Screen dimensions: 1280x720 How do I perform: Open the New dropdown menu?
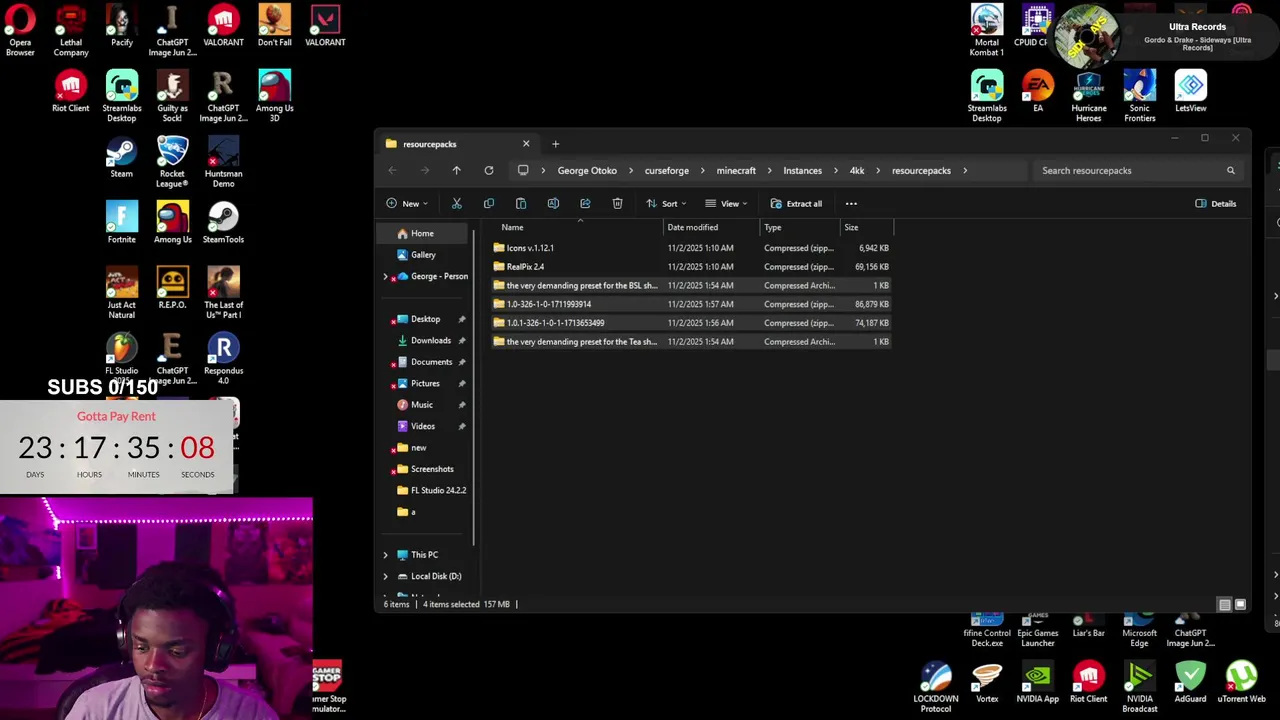point(407,204)
